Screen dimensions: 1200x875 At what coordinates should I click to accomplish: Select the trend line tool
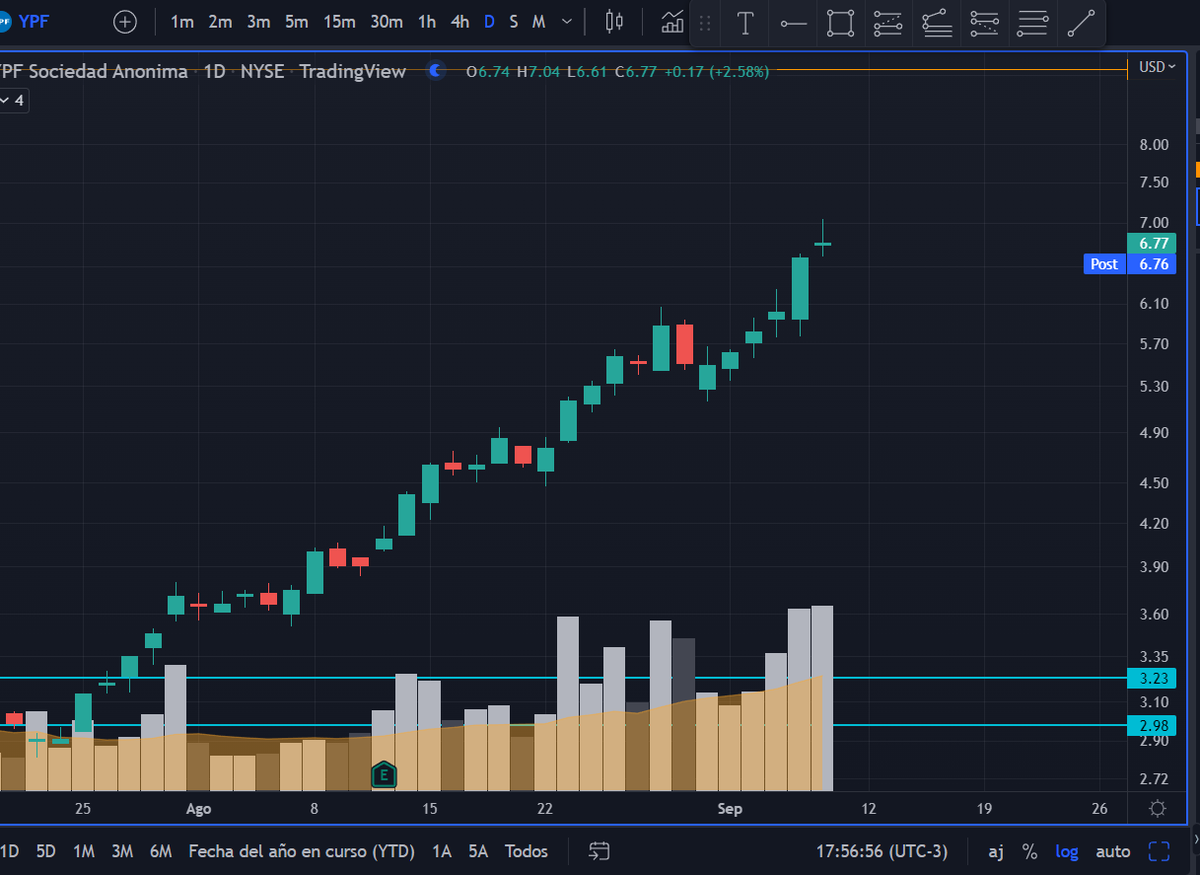1081,23
